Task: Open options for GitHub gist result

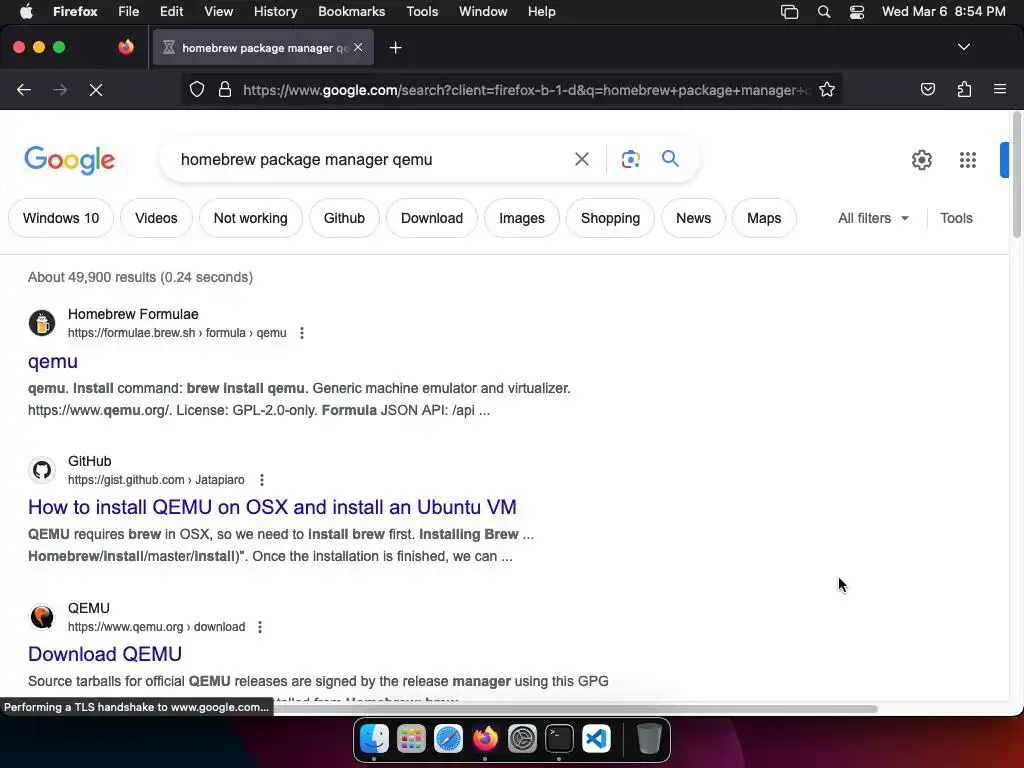Action: (262, 480)
